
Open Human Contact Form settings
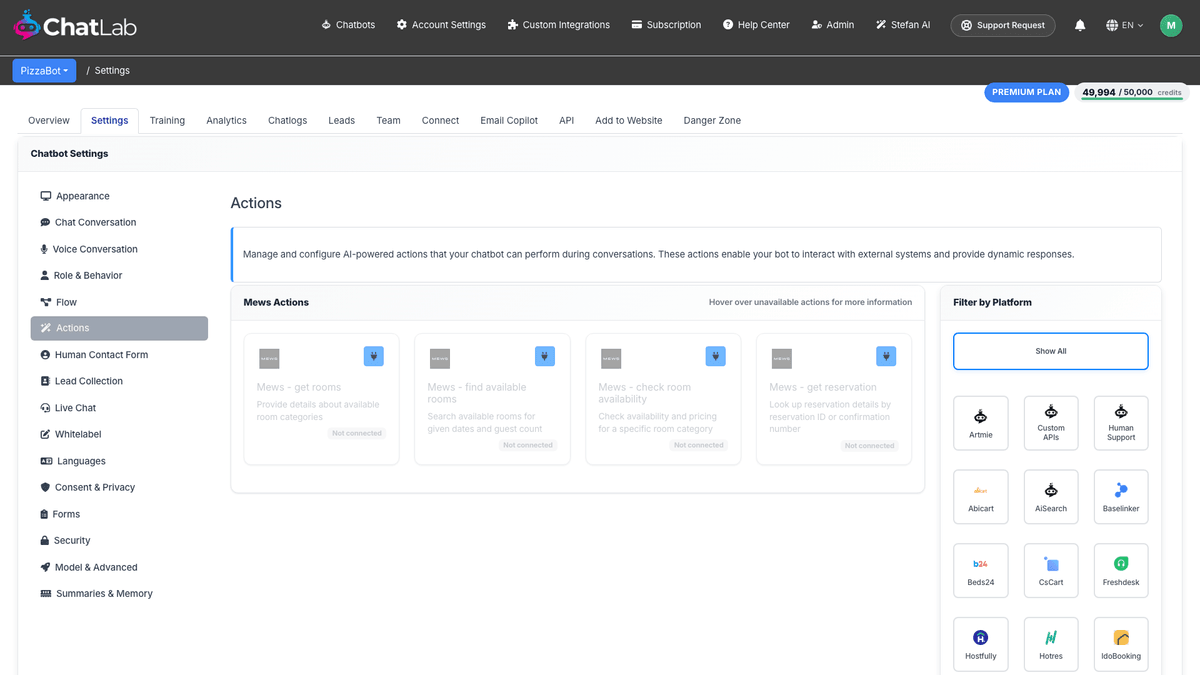(119, 355)
